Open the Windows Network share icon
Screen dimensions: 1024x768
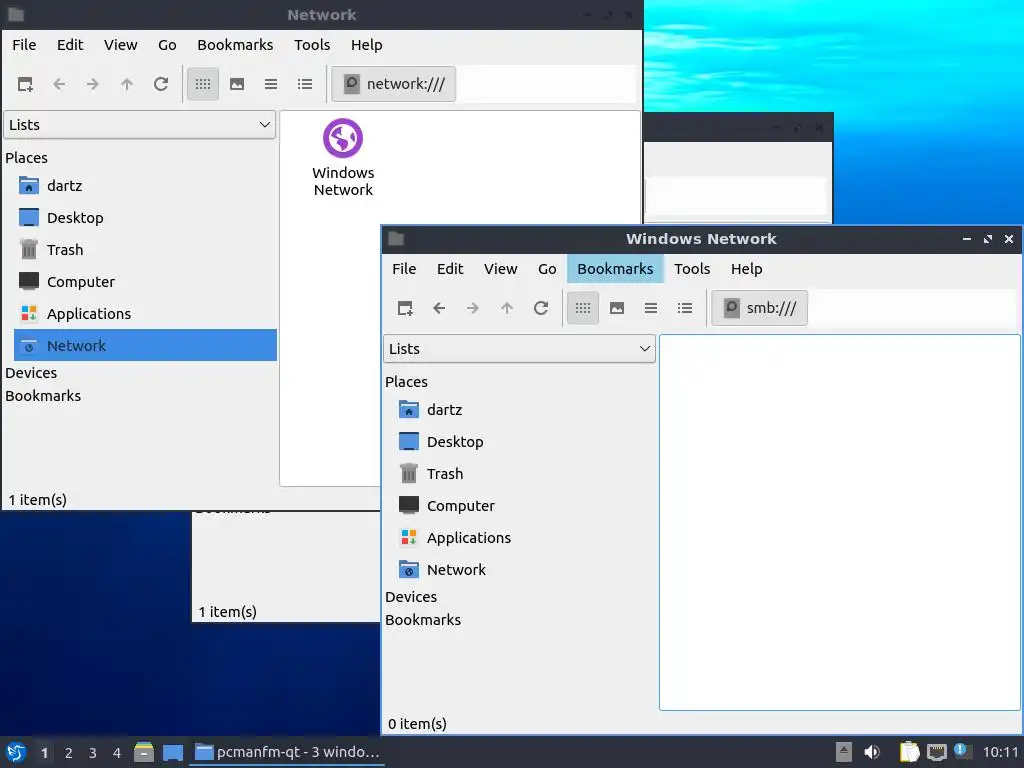click(x=343, y=157)
